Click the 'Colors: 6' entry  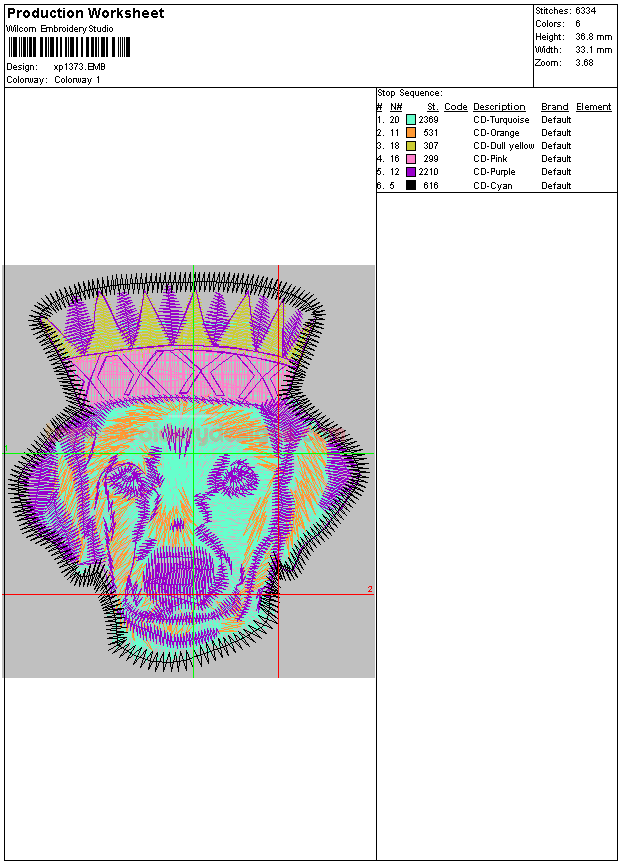pos(558,24)
